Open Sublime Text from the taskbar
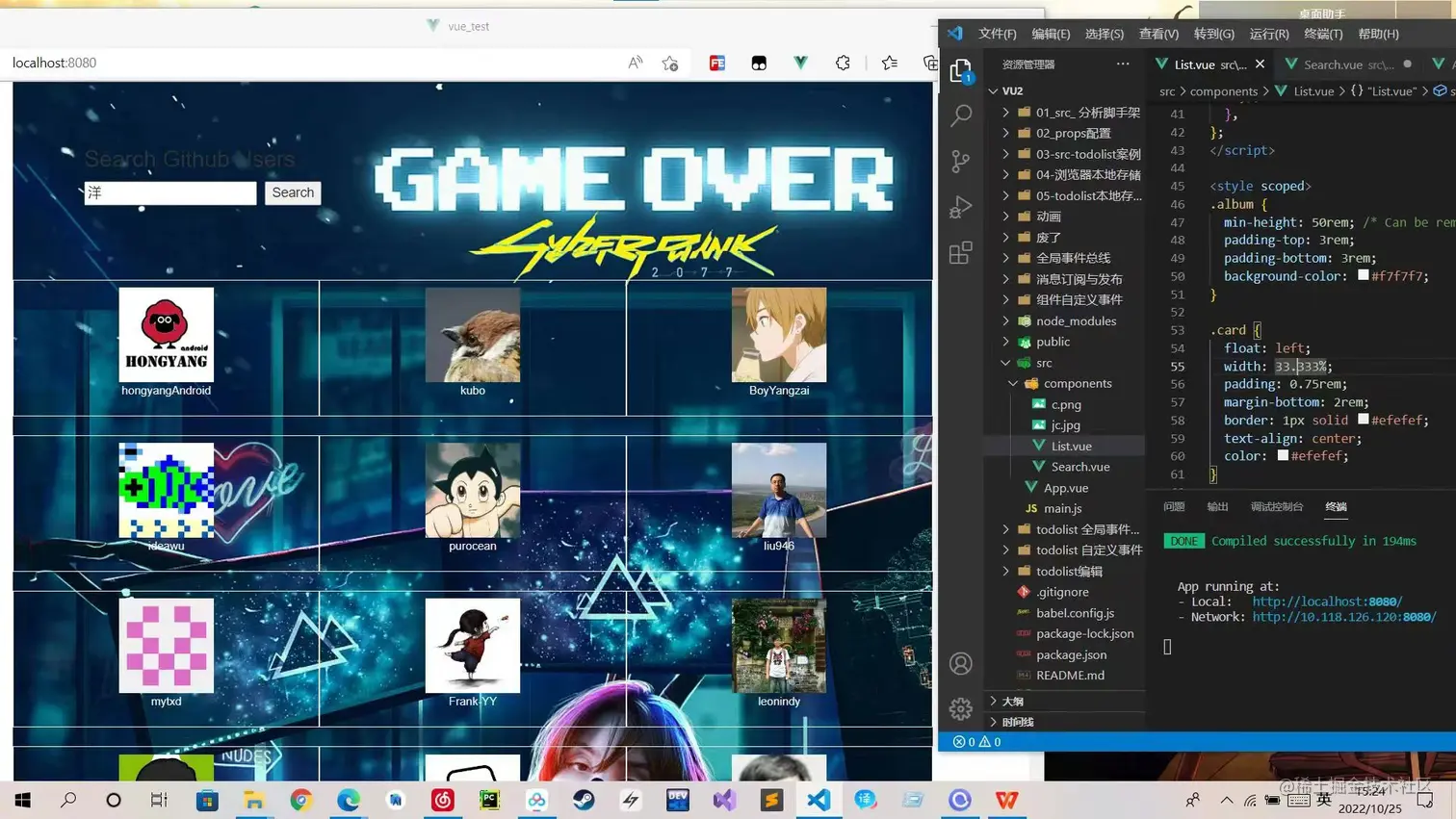The height and width of the screenshot is (819, 1456). (x=771, y=800)
